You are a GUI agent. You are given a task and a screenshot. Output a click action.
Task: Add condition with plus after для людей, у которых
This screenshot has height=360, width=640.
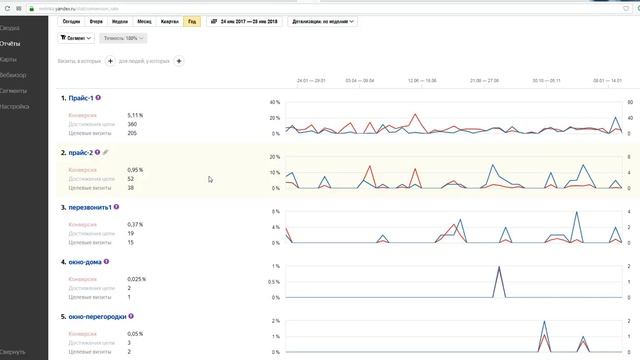(x=179, y=61)
